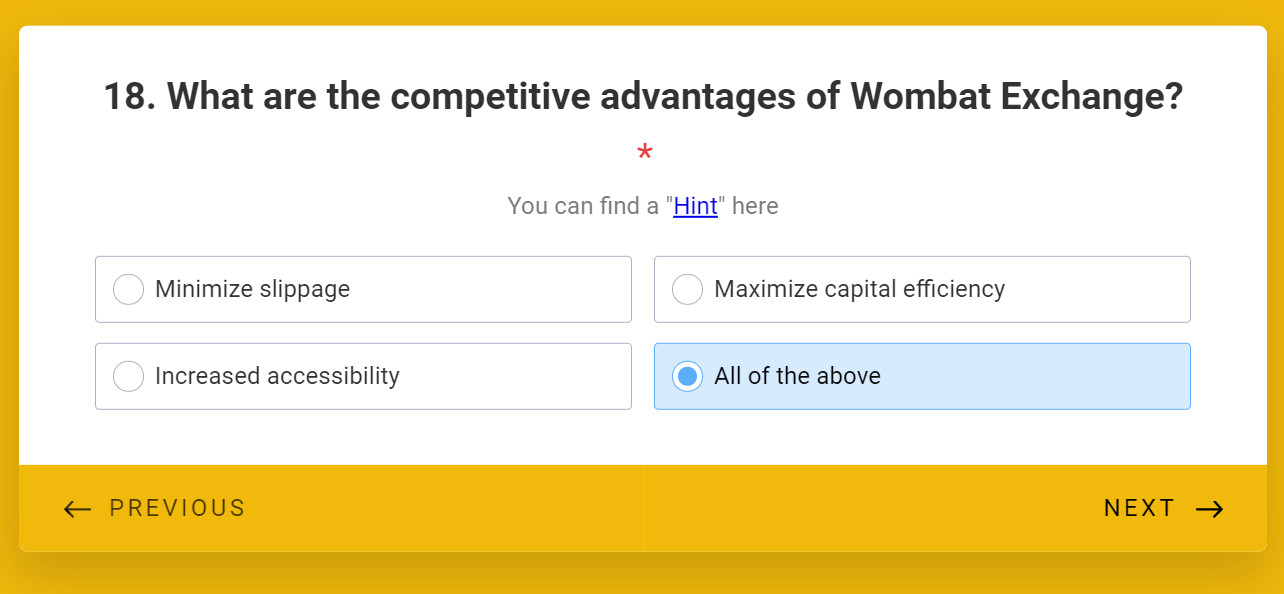Open the "Hint" hyperlink
The image size is (1284, 594).
tap(695, 206)
